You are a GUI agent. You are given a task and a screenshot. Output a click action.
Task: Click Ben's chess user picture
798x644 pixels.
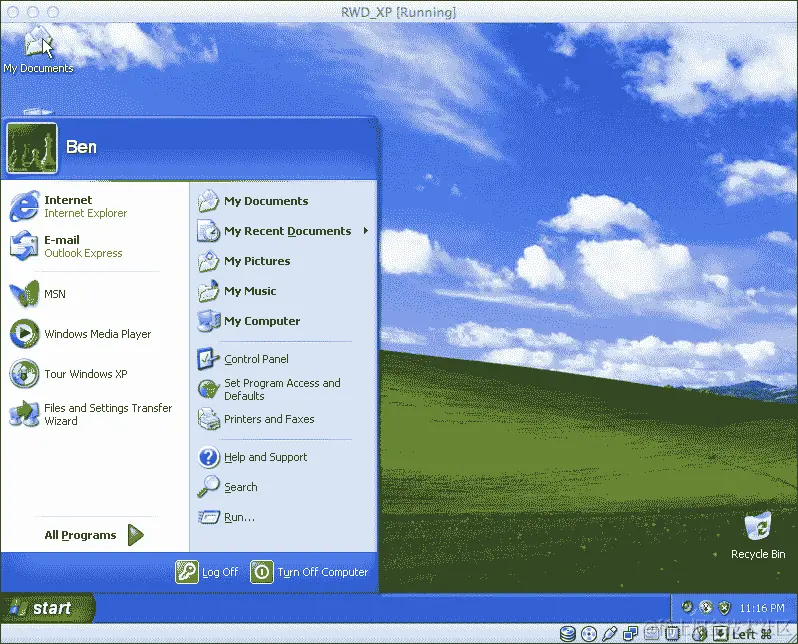click(32, 148)
